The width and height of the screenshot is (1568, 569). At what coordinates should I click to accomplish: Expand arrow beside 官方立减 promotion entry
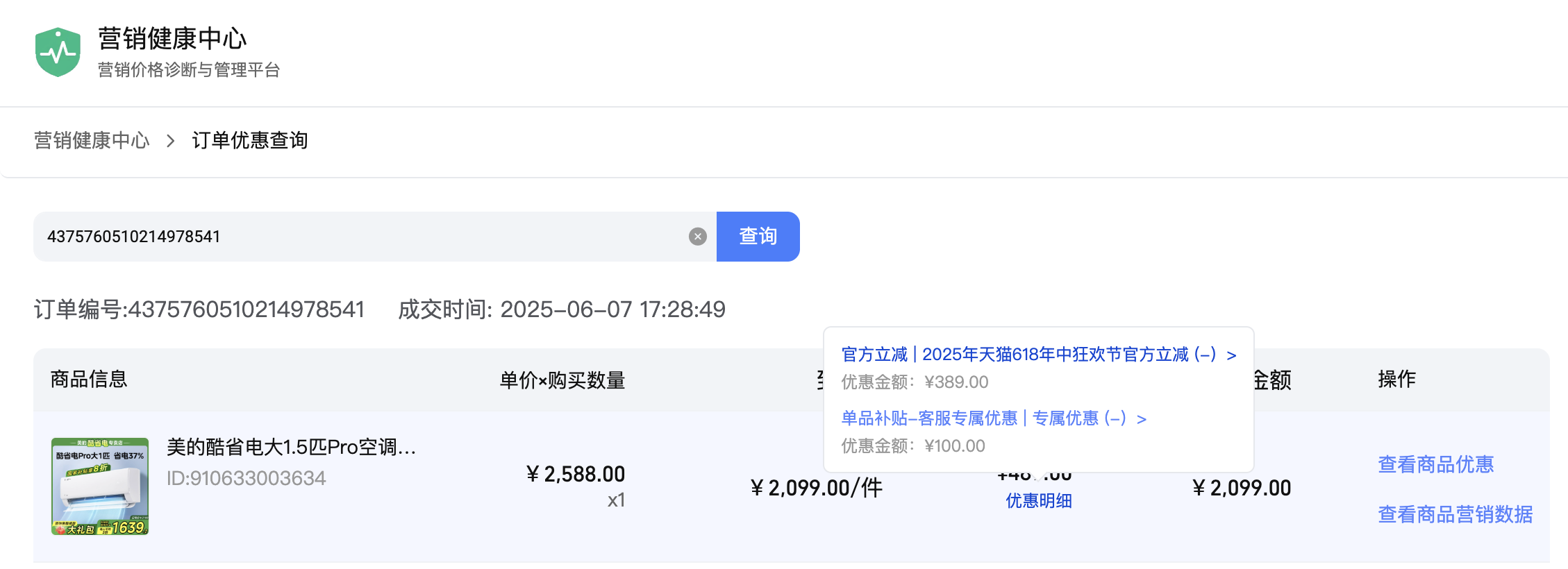click(1231, 355)
